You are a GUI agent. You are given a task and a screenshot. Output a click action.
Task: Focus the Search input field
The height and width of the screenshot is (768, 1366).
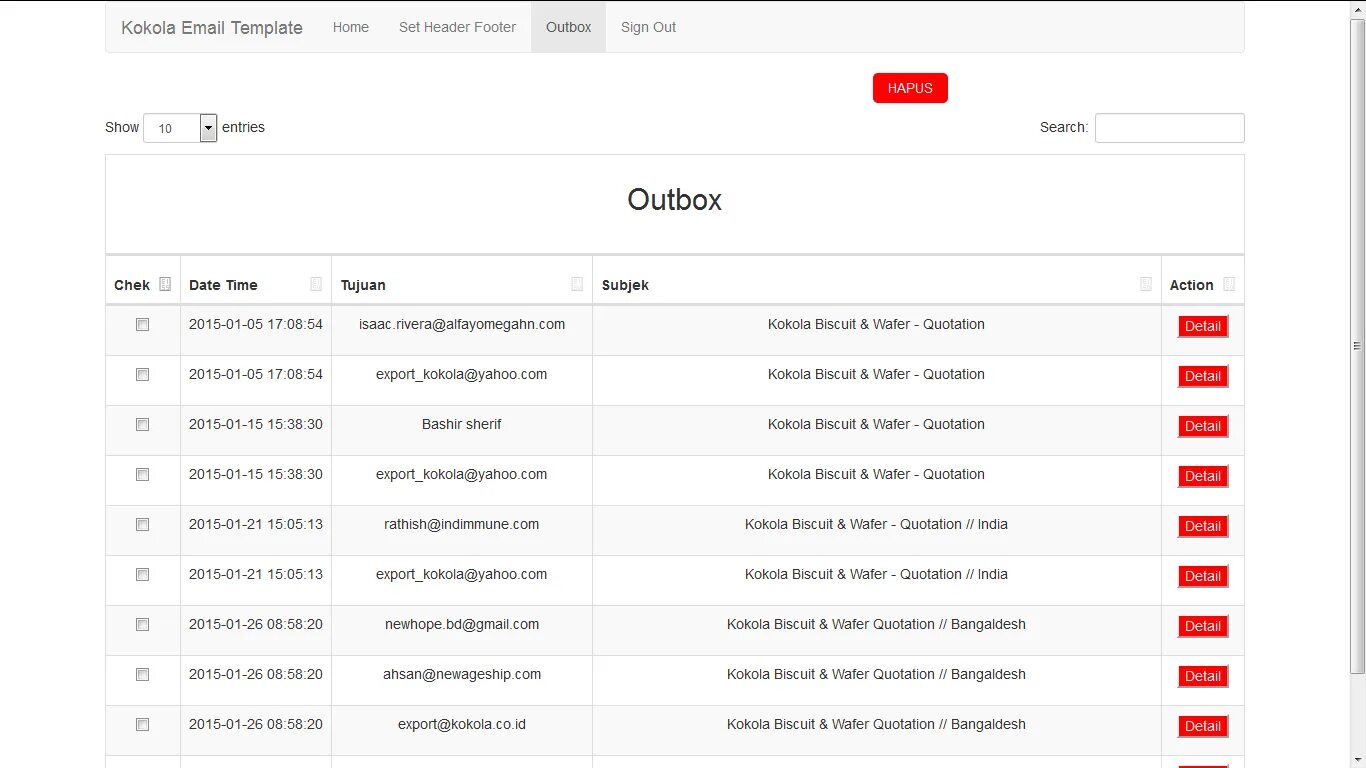1169,128
